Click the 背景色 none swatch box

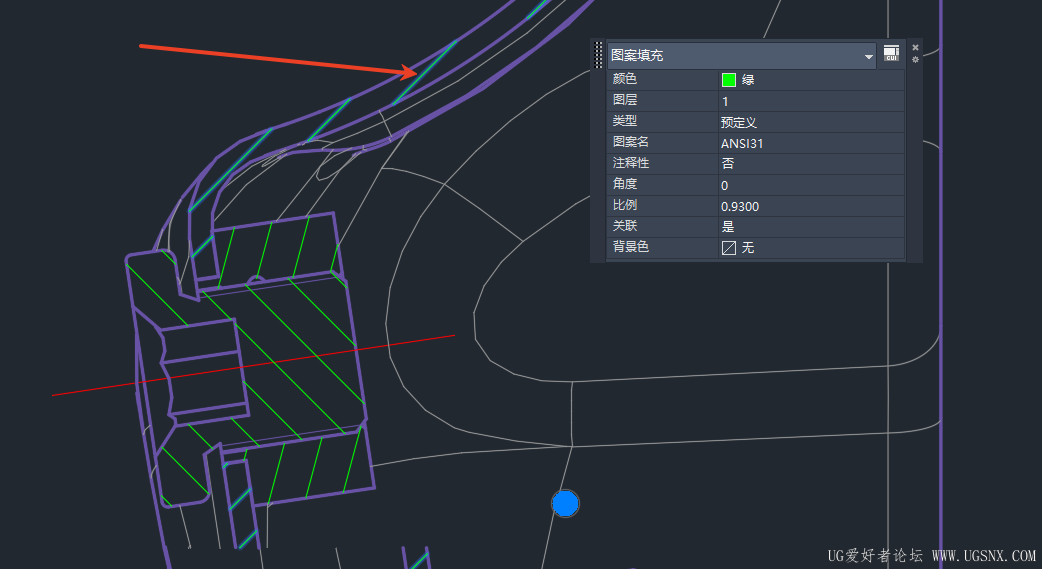tap(728, 248)
